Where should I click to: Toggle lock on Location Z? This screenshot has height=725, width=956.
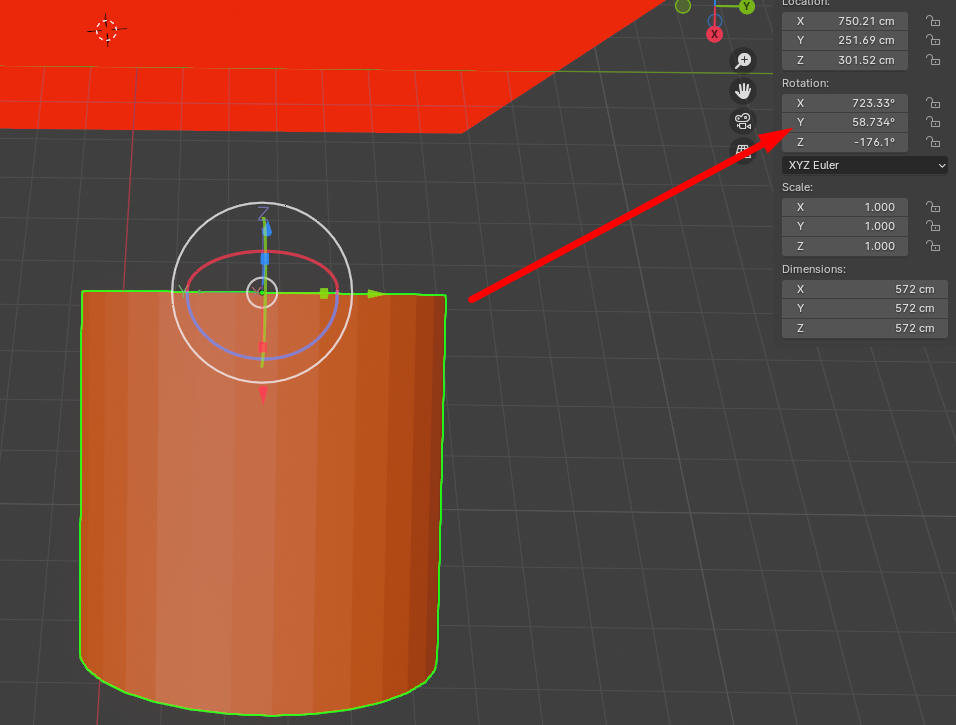(933, 60)
